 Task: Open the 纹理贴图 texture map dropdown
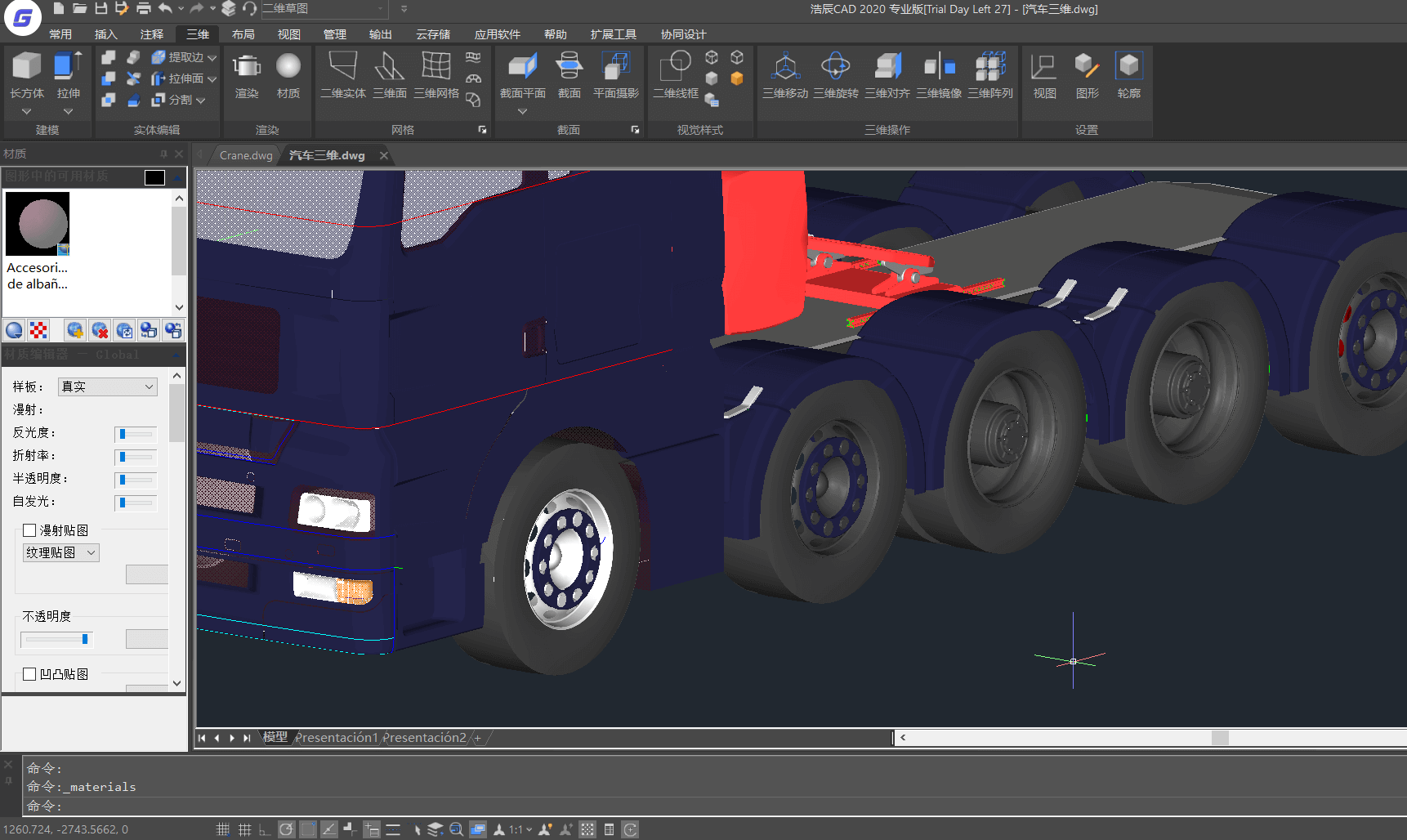61,552
